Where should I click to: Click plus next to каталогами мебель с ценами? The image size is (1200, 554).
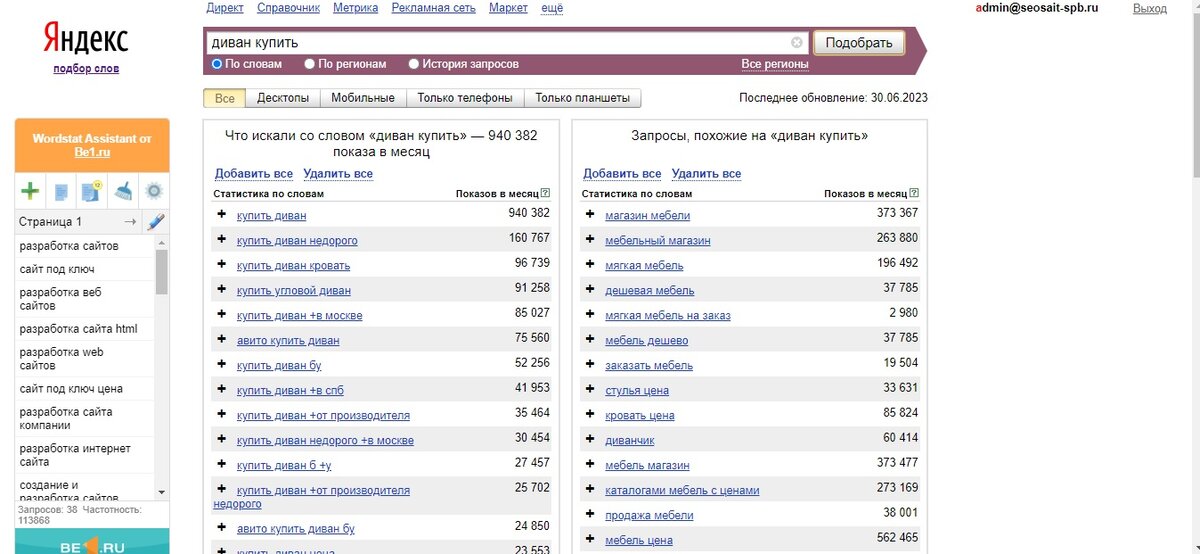click(x=590, y=490)
